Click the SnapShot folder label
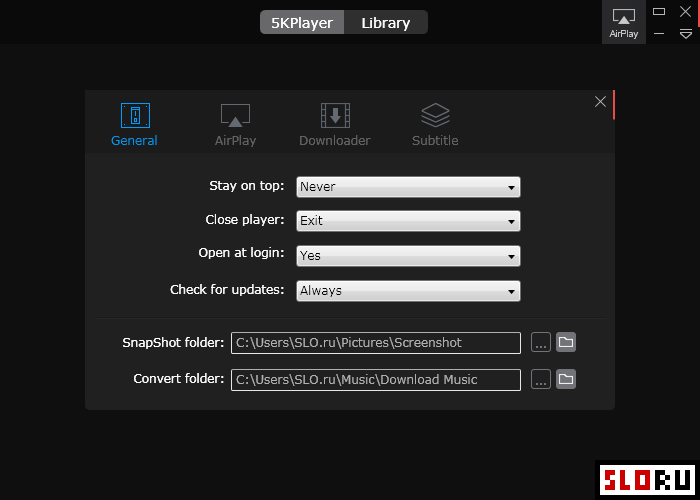The width and height of the screenshot is (700, 500). (173, 342)
